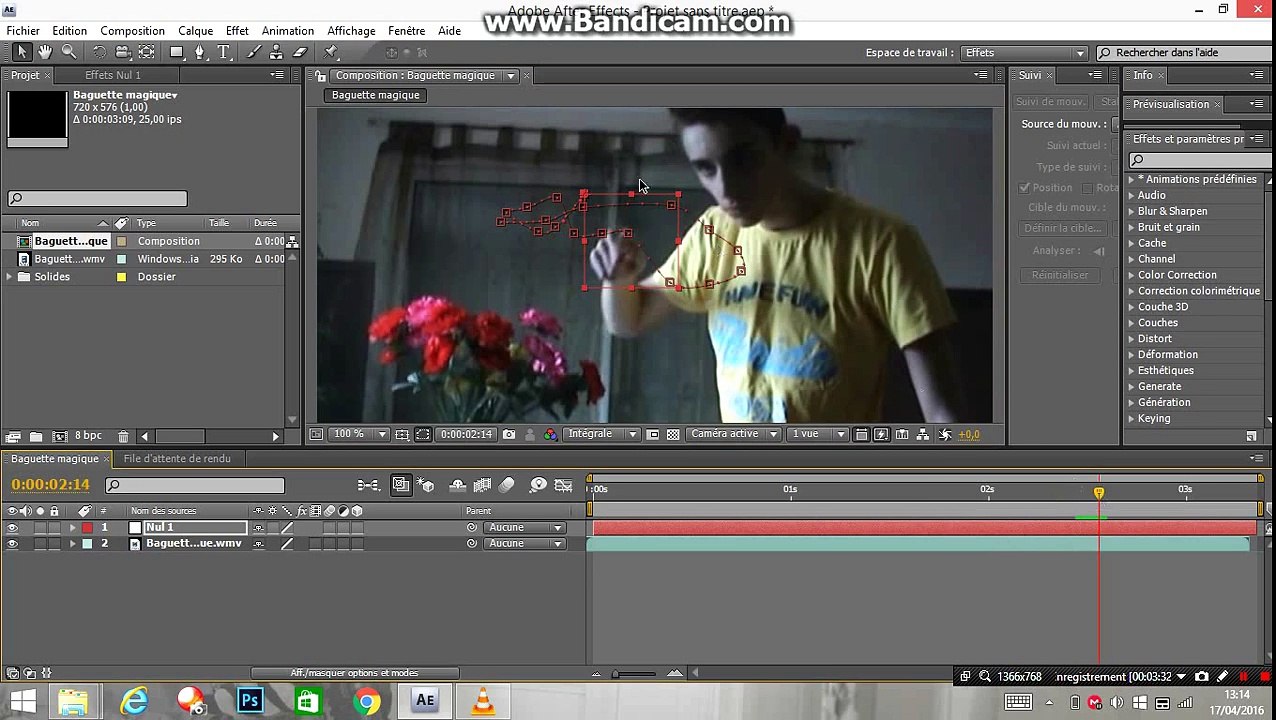Select the Eraser tool
This screenshot has width=1276, height=720.
click(300, 52)
